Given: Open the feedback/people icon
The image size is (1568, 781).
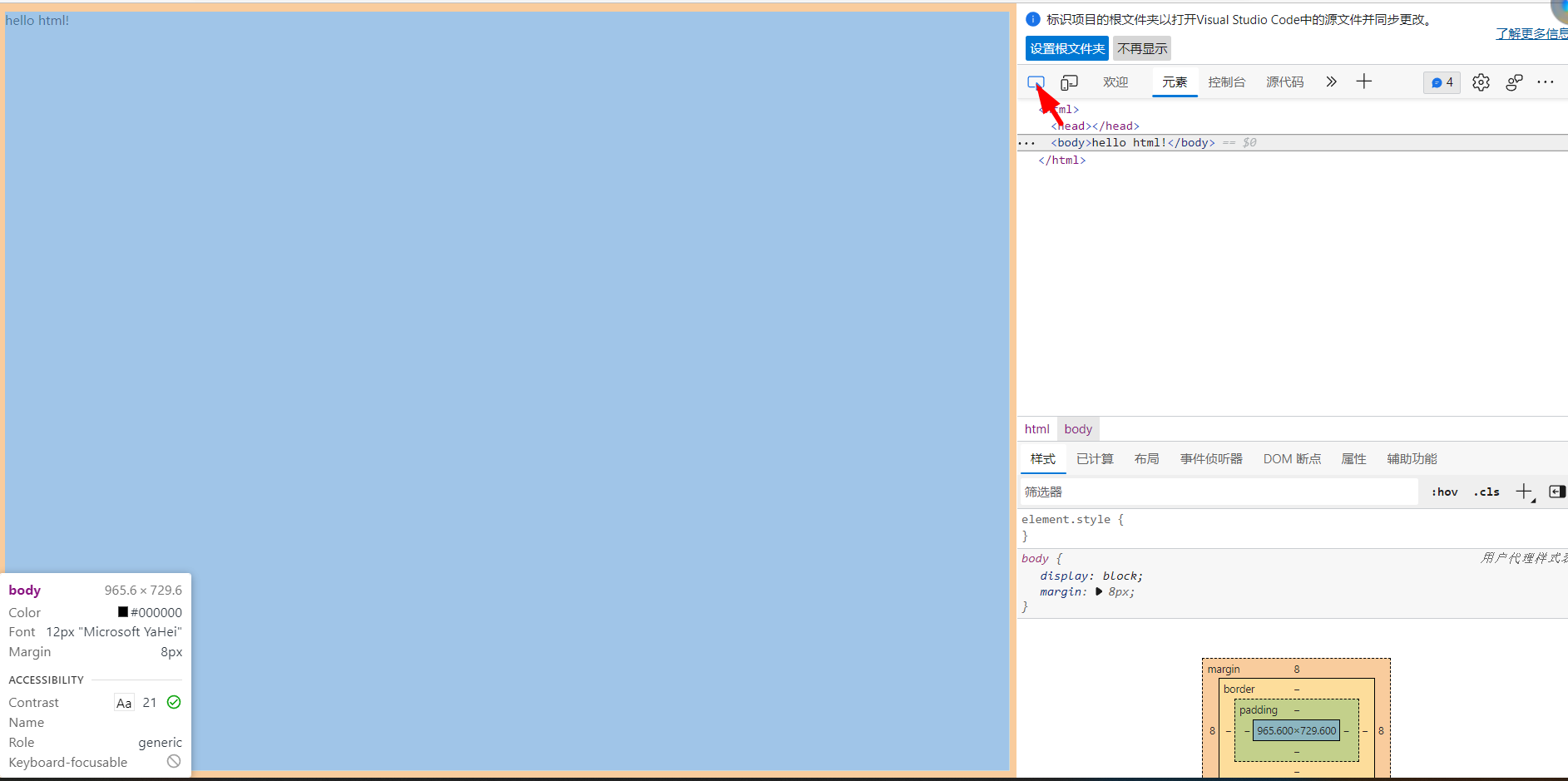Looking at the screenshot, I should tap(1514, 82).
